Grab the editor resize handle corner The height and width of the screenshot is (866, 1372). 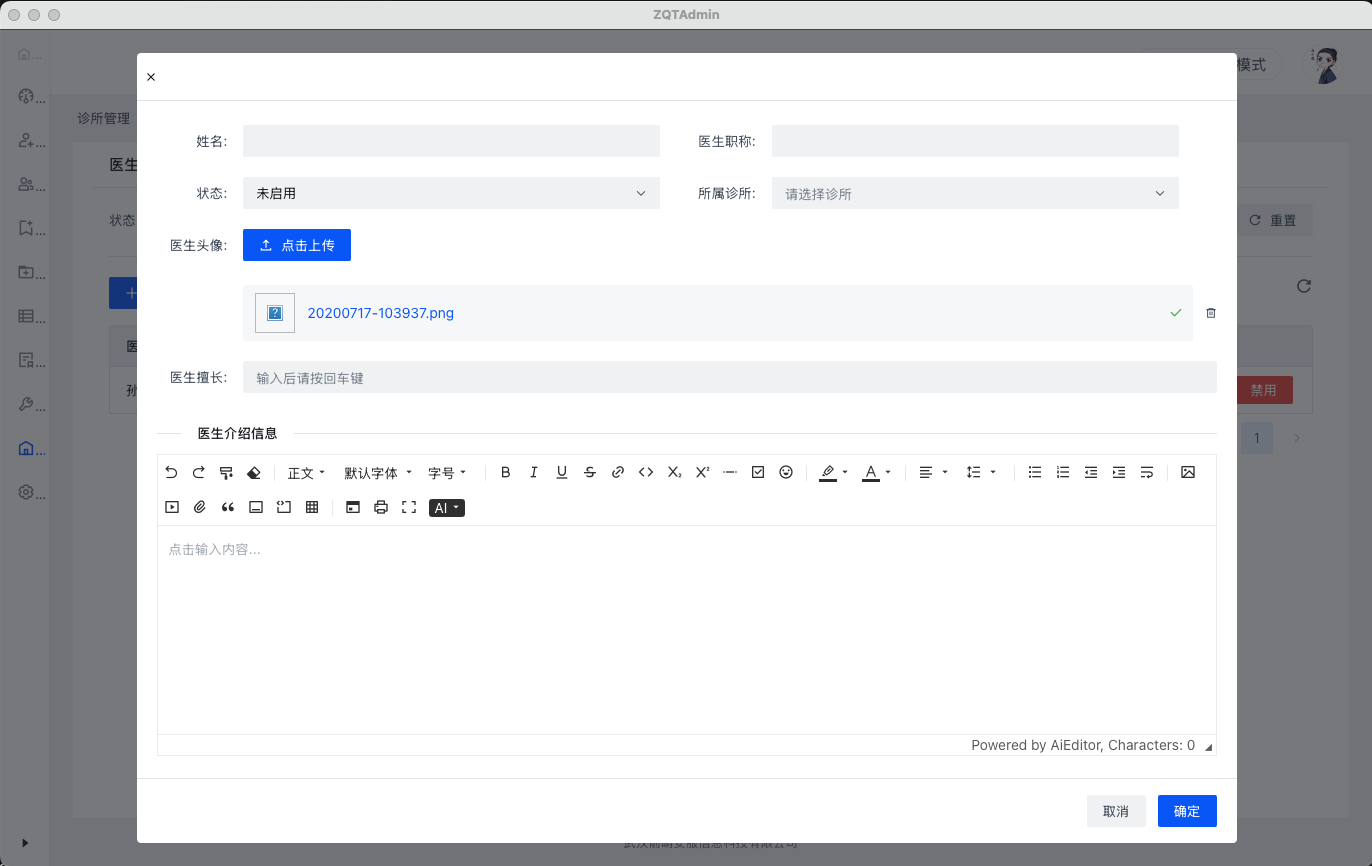[1208, 747]
